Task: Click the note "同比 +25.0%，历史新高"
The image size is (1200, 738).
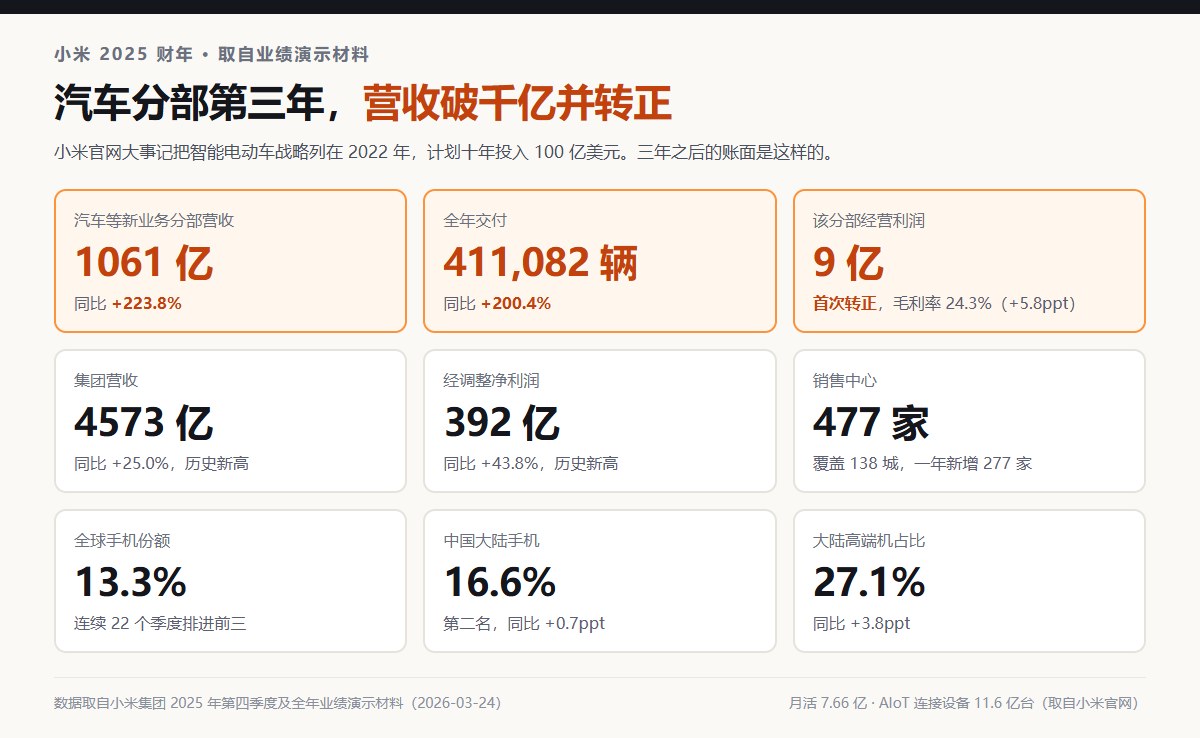Action: (x=161, y=463)
